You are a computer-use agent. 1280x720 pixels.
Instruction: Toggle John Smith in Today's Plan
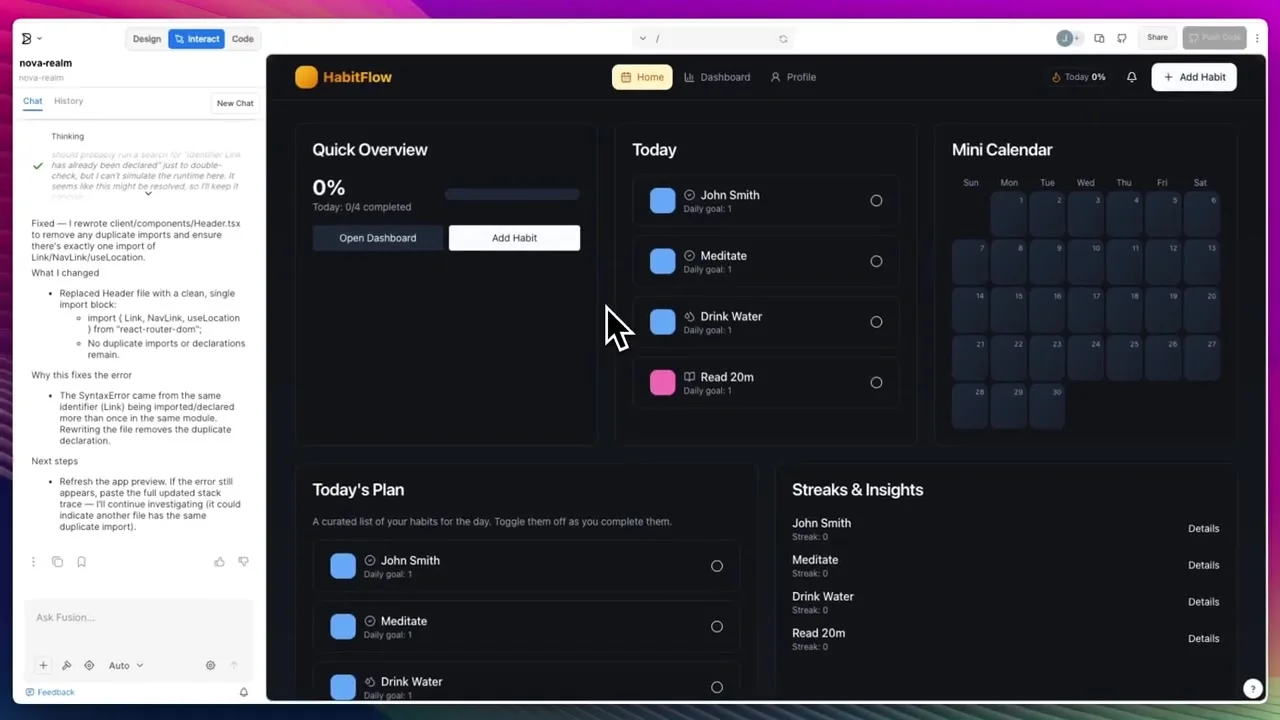717,566
